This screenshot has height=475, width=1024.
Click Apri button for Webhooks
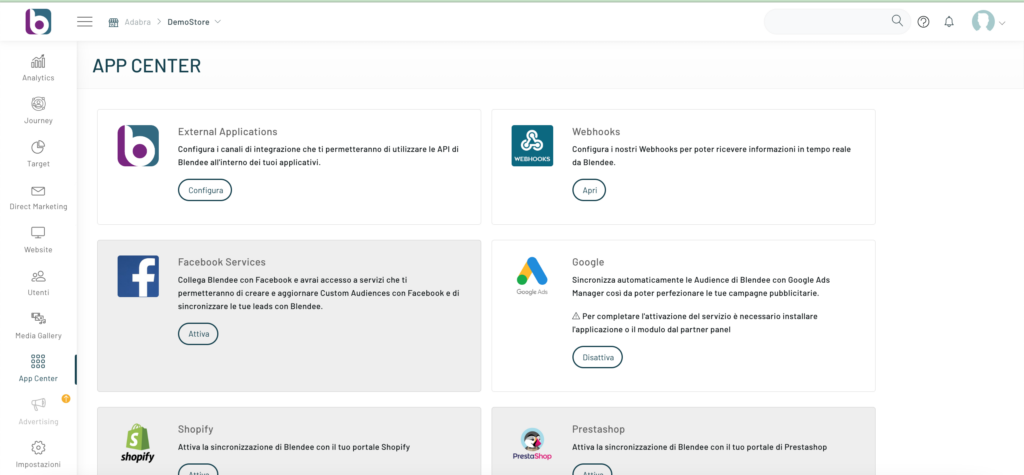click(x=589, y=190)
